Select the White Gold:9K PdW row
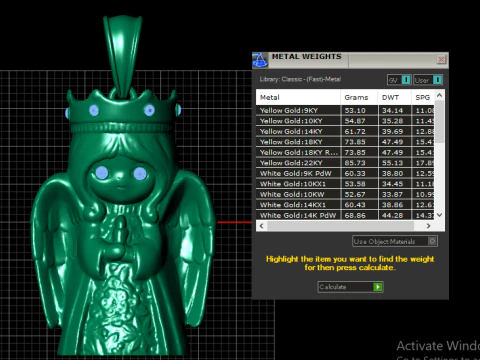 pyautogui.click(x=345, y=173)
